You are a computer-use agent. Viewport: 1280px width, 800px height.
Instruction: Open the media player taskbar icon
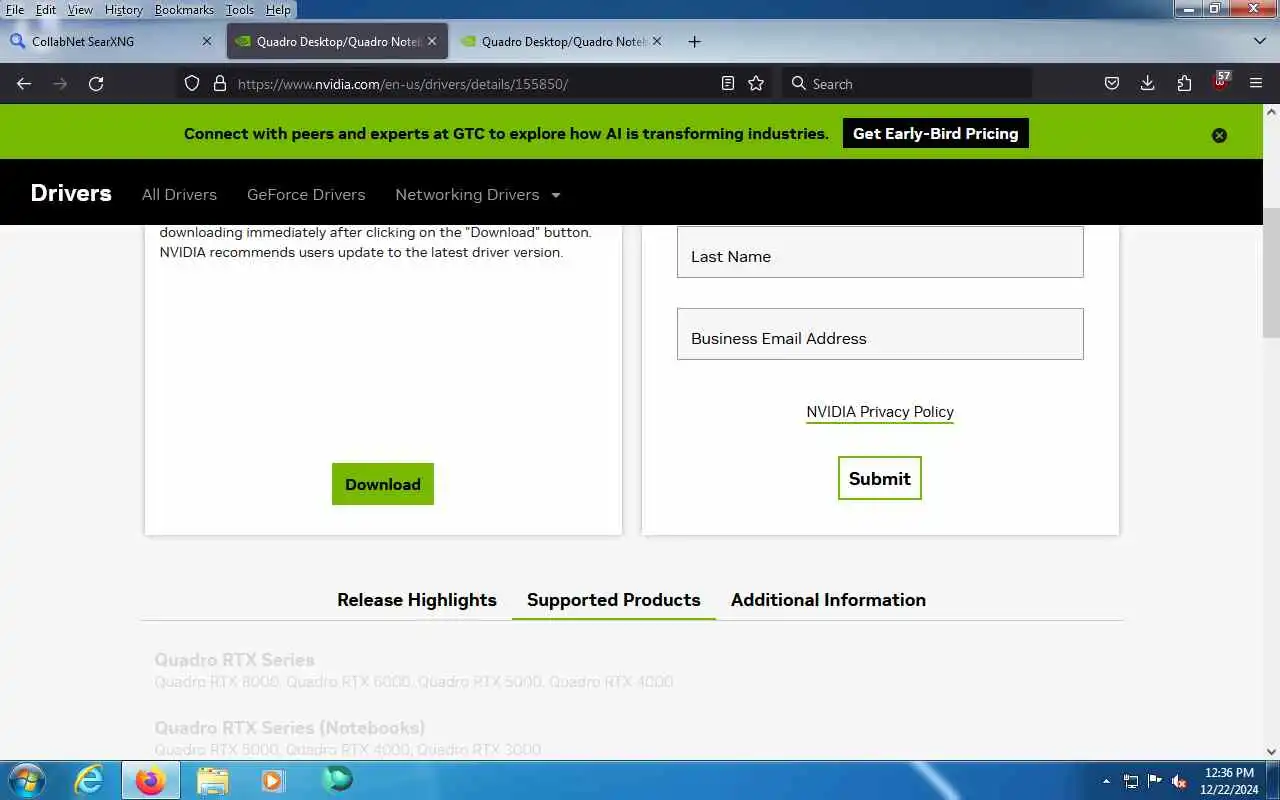(273, 780)
